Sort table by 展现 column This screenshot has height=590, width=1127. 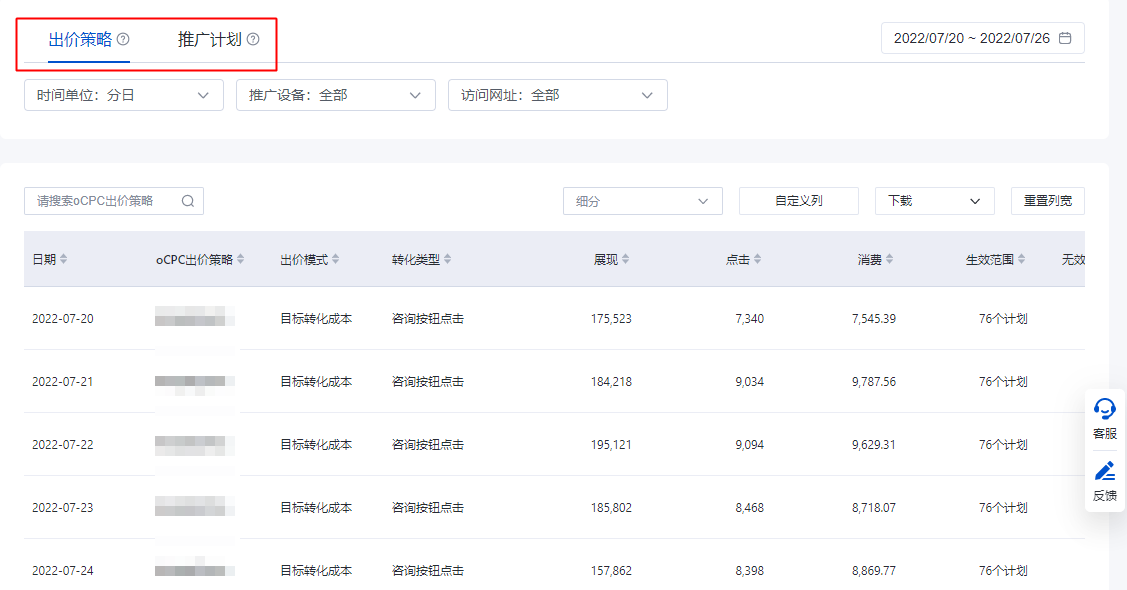(626, 260)
